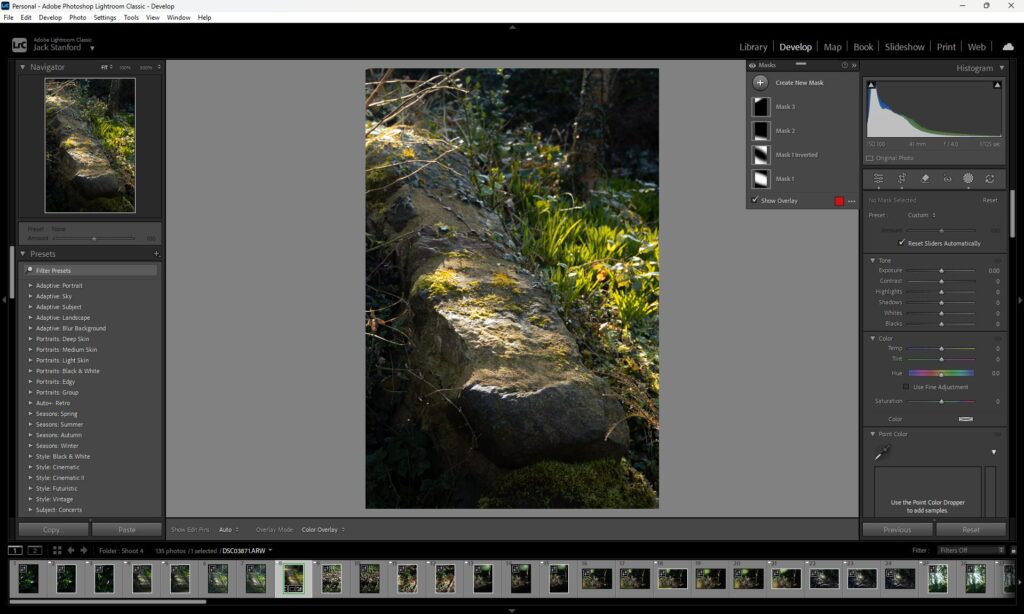This screenshot has height=614, width=1024.
Task: Pick the Point Color dropper tool
Action: 881,453
